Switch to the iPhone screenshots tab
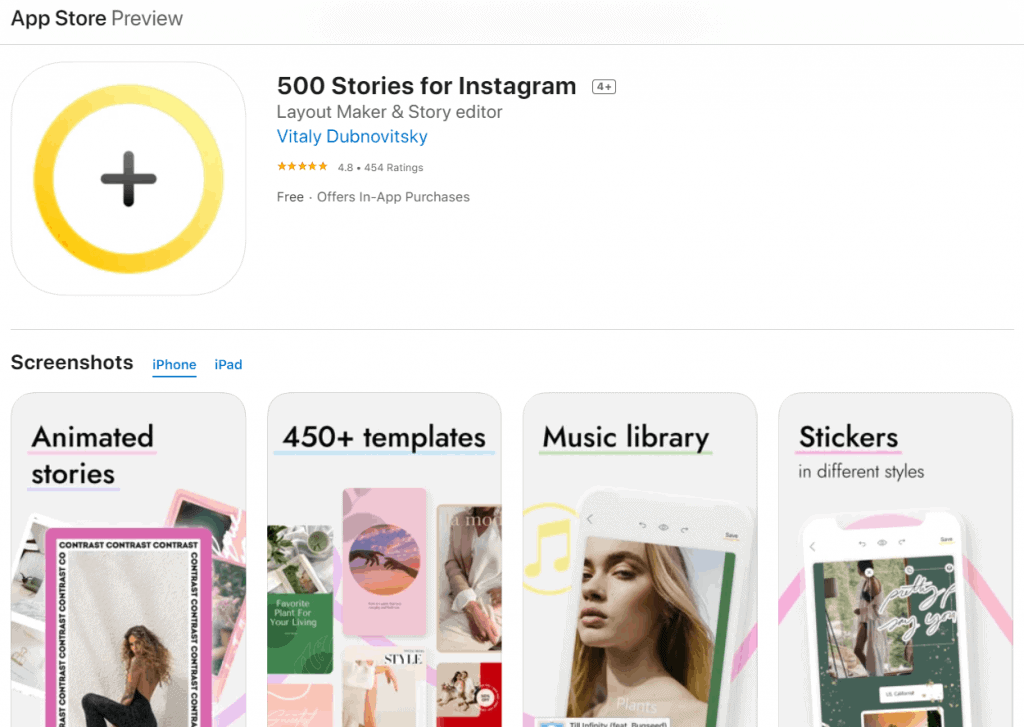Image resolution: width=1024 pixels, height=727 pixels. pos(174,365)
